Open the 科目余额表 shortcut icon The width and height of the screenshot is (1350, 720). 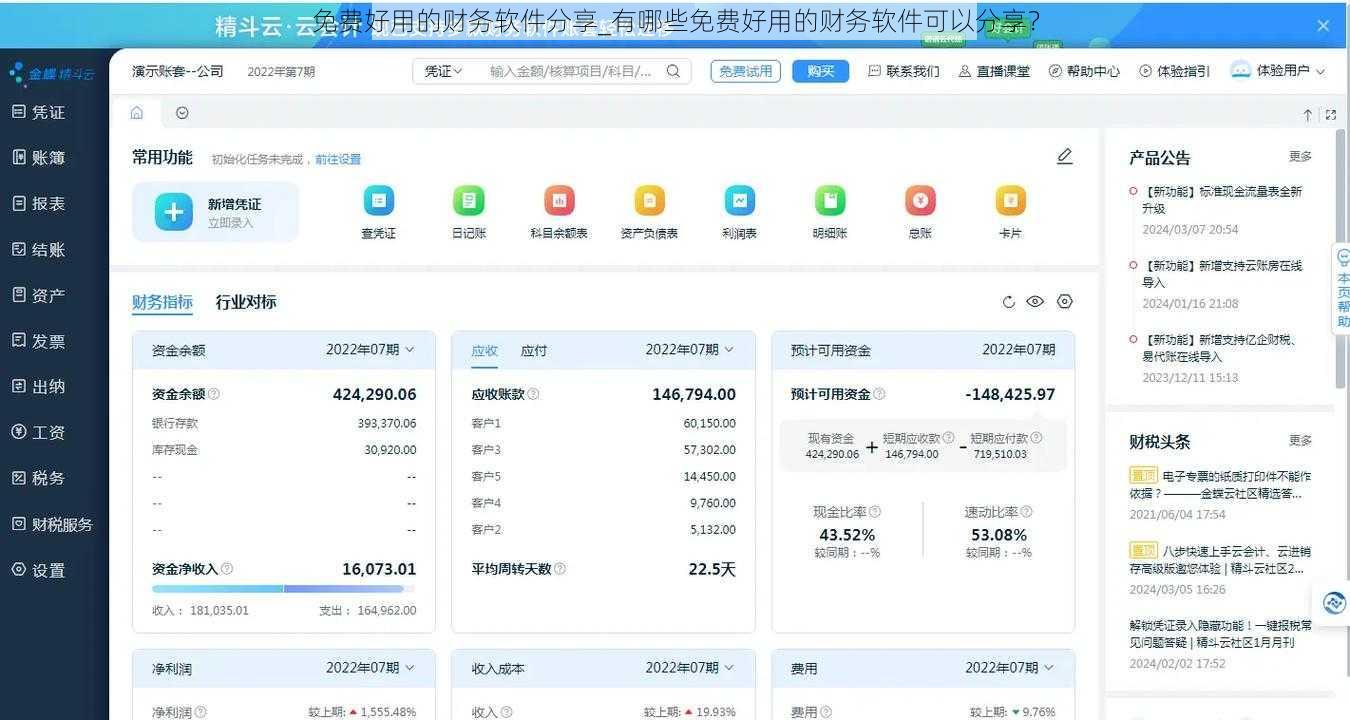[x=559, y=201]
